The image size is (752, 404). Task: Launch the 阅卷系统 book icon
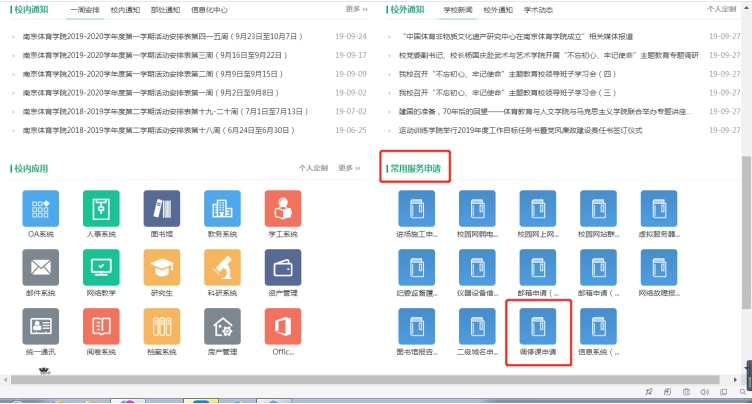coord(101,326)
